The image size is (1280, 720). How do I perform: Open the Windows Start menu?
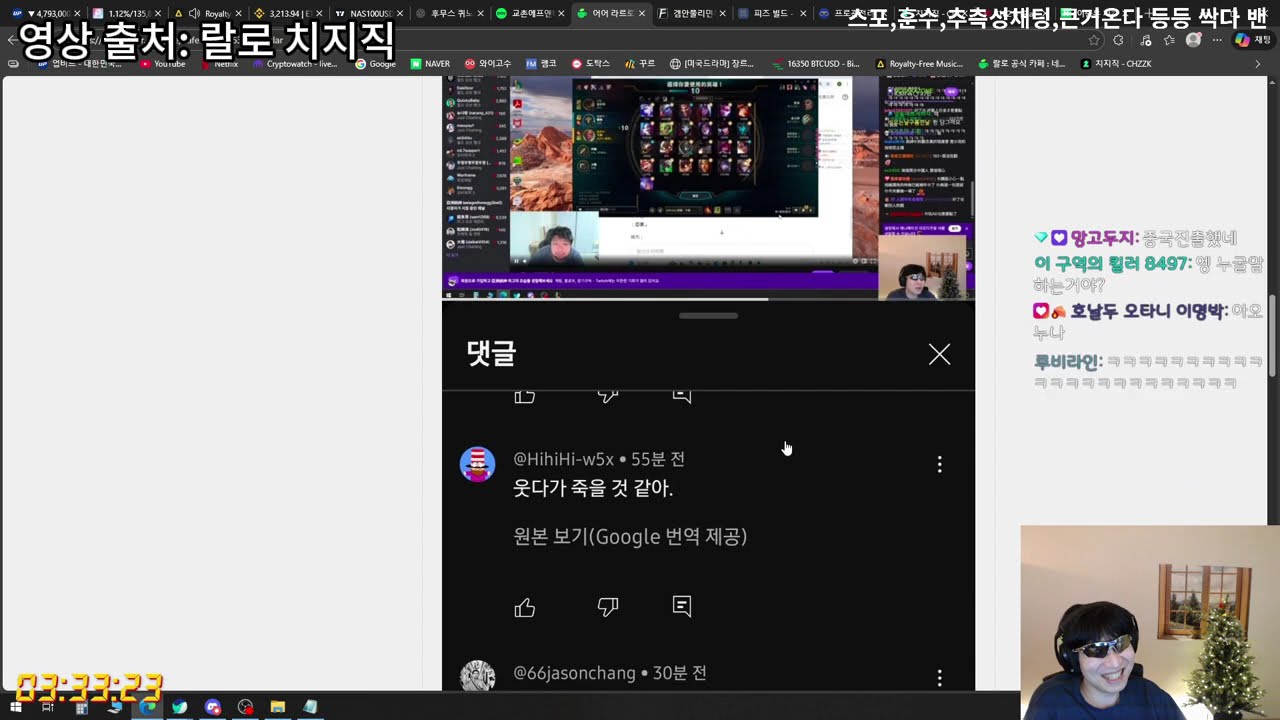tap(16, 707)
